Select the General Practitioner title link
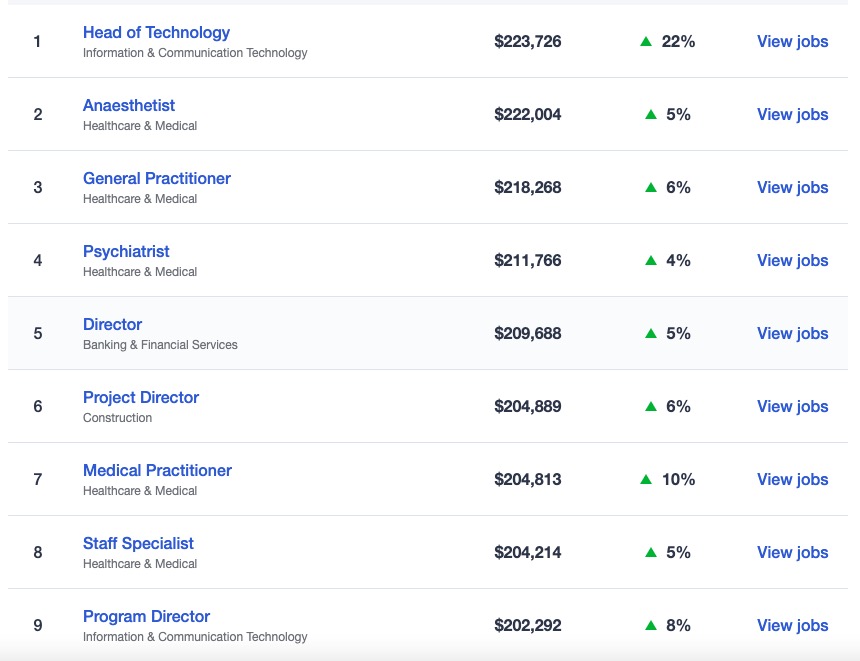860x661 pixels. (x=157, y=178)
